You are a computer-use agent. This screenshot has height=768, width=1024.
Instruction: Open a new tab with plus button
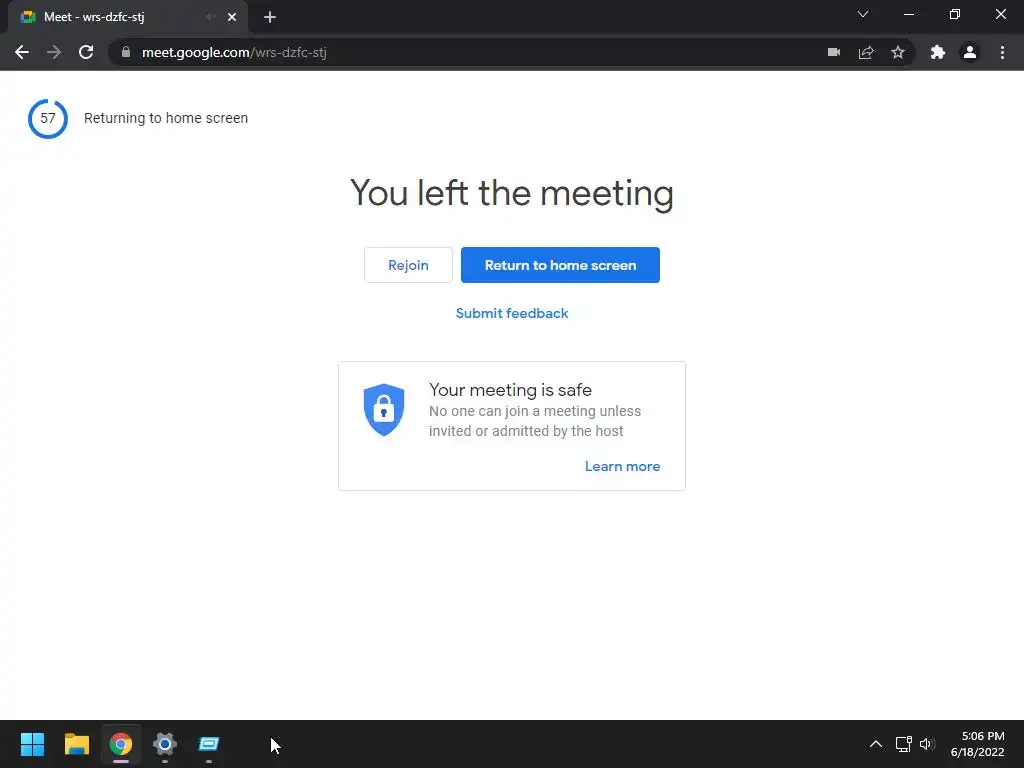pyautogui.click(x=270, y=17)
